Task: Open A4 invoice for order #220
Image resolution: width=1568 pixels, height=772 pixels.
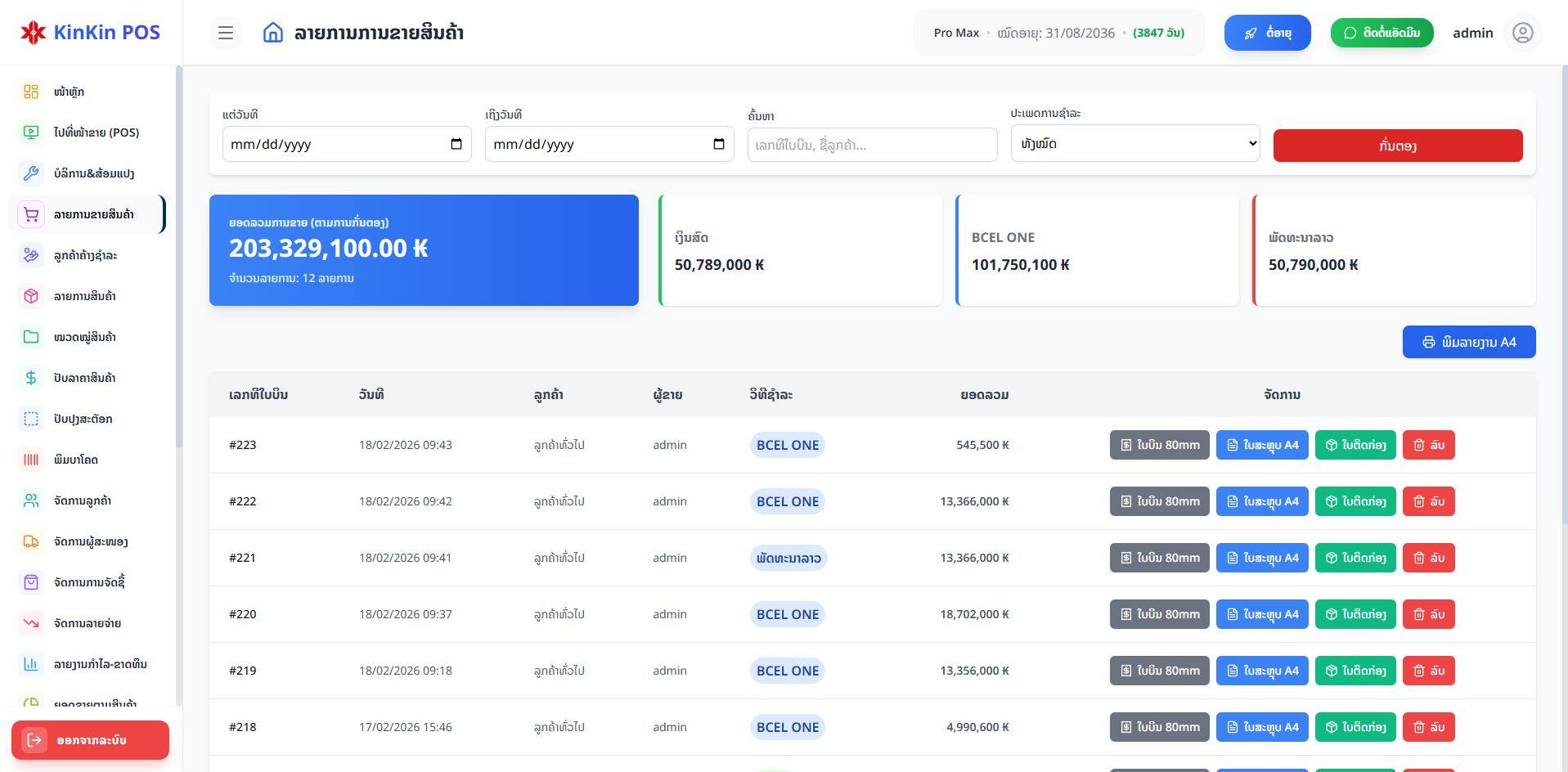Action: coord(1261,614)
